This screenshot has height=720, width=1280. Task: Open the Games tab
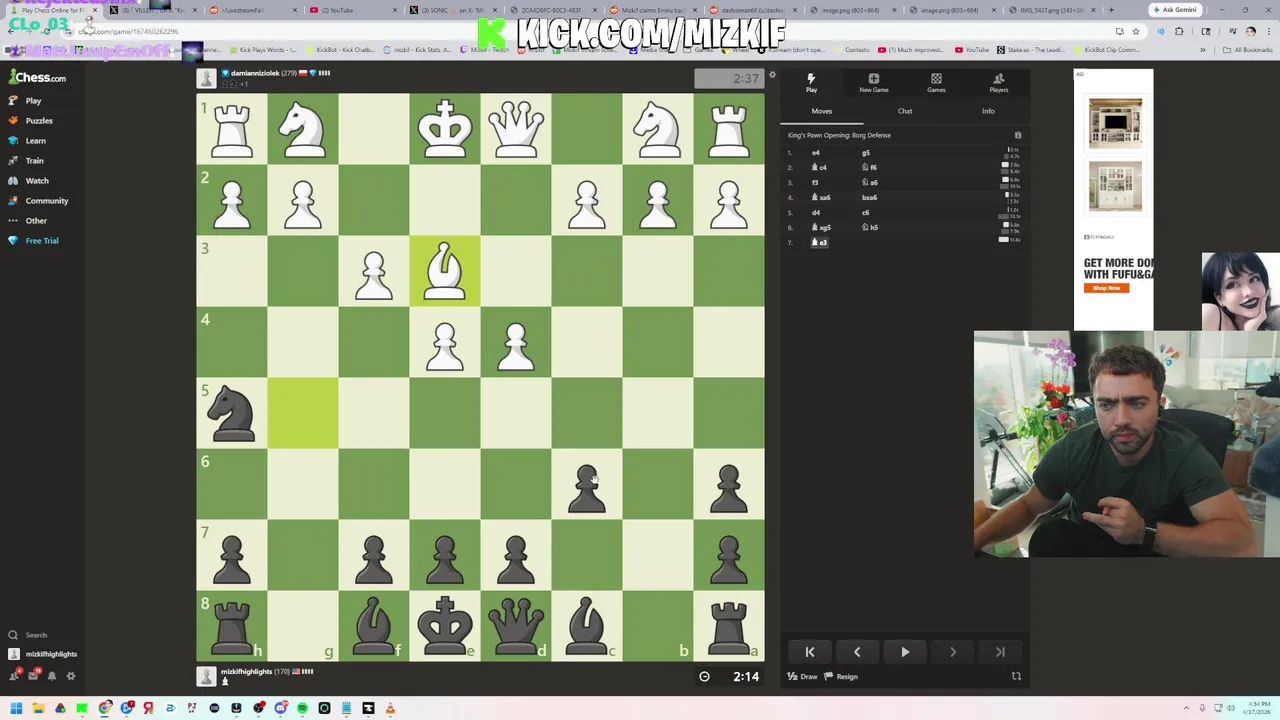click(936, 83)
